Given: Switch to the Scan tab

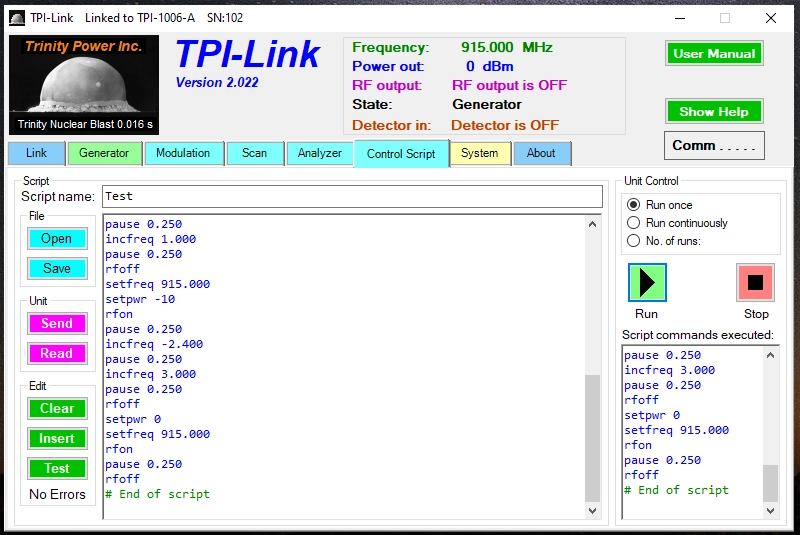Looking at the screenshot, I should (254, 153).
